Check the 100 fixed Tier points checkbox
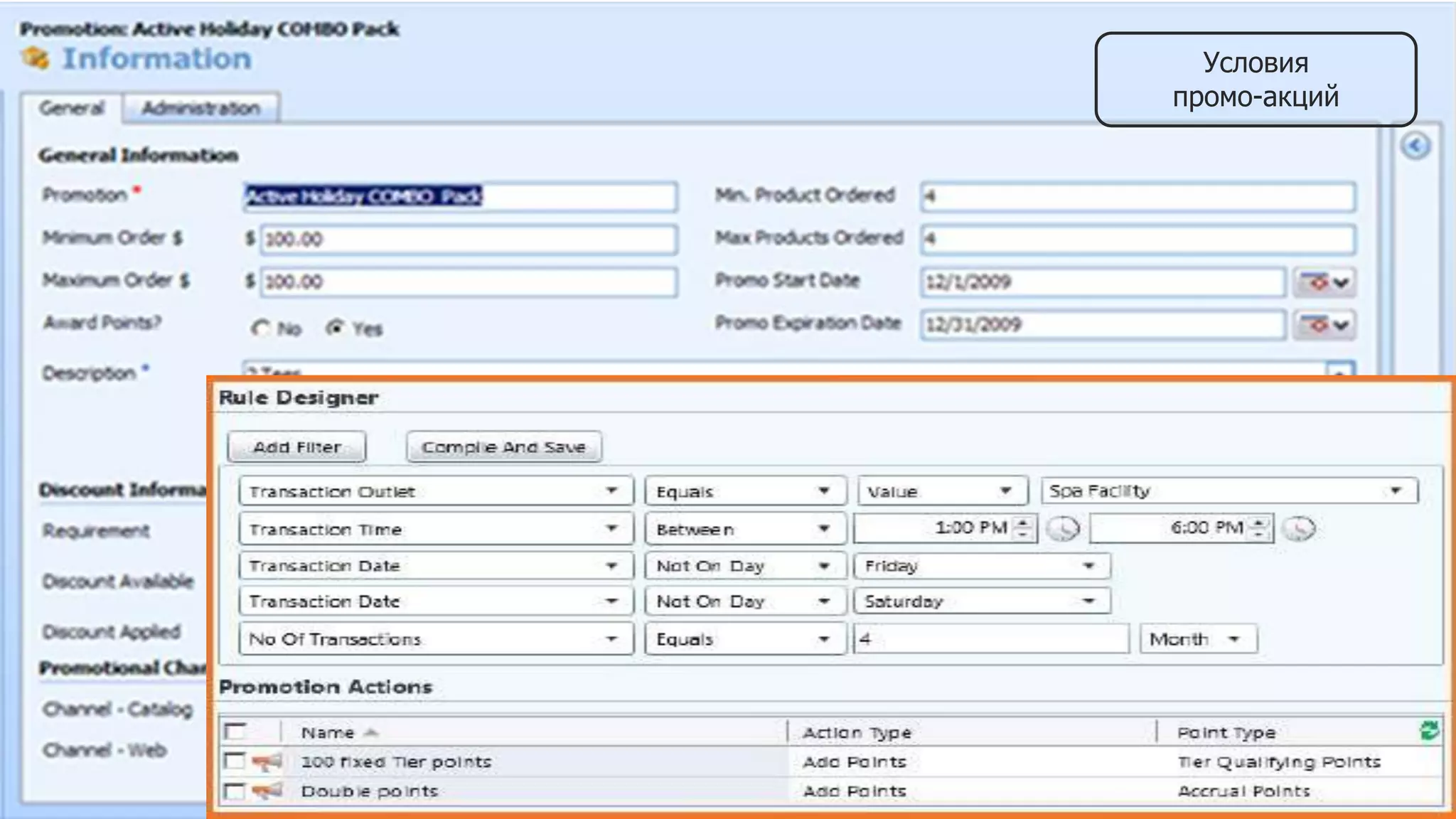Screen dimensions: 1456x819 pos(234,761)
